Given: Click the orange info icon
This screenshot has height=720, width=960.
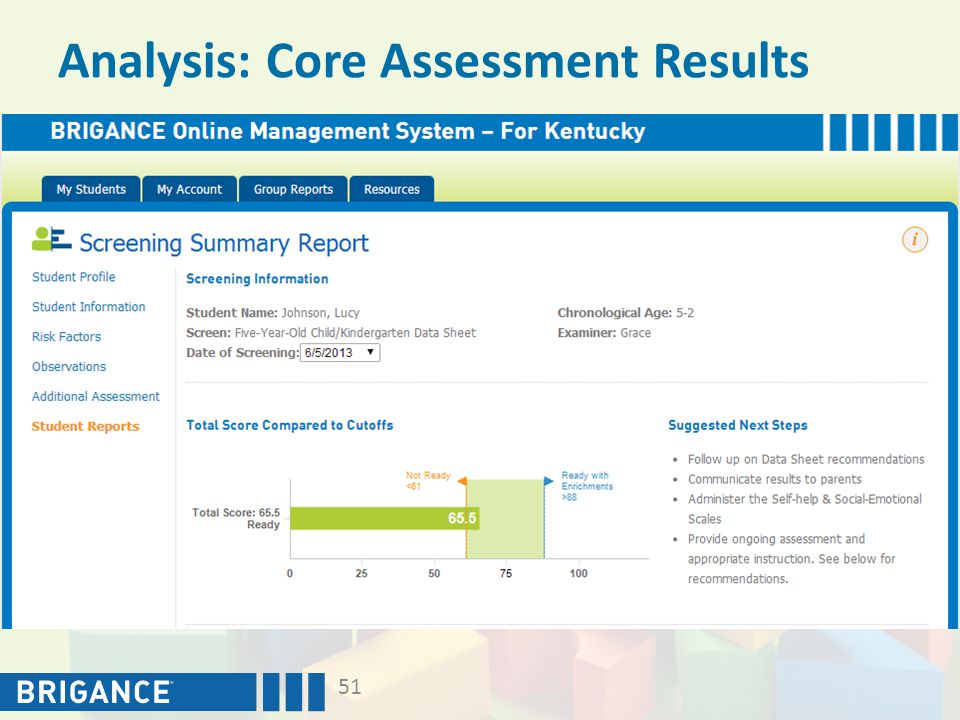Looking at the screenshot, I should tap(915, 239).
